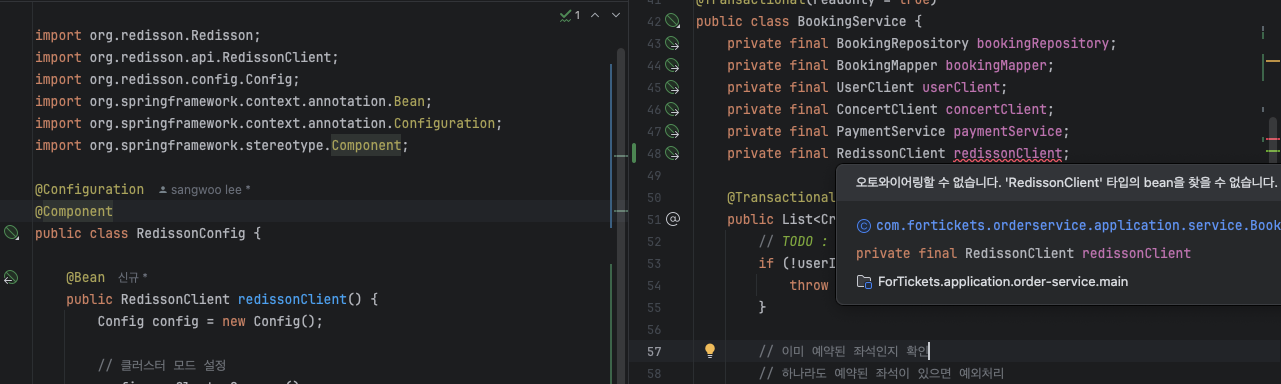Click the gutter icon beside the @Bean annotation
Viewport: 1281px width, 384px height.
(x=12, y=277)
